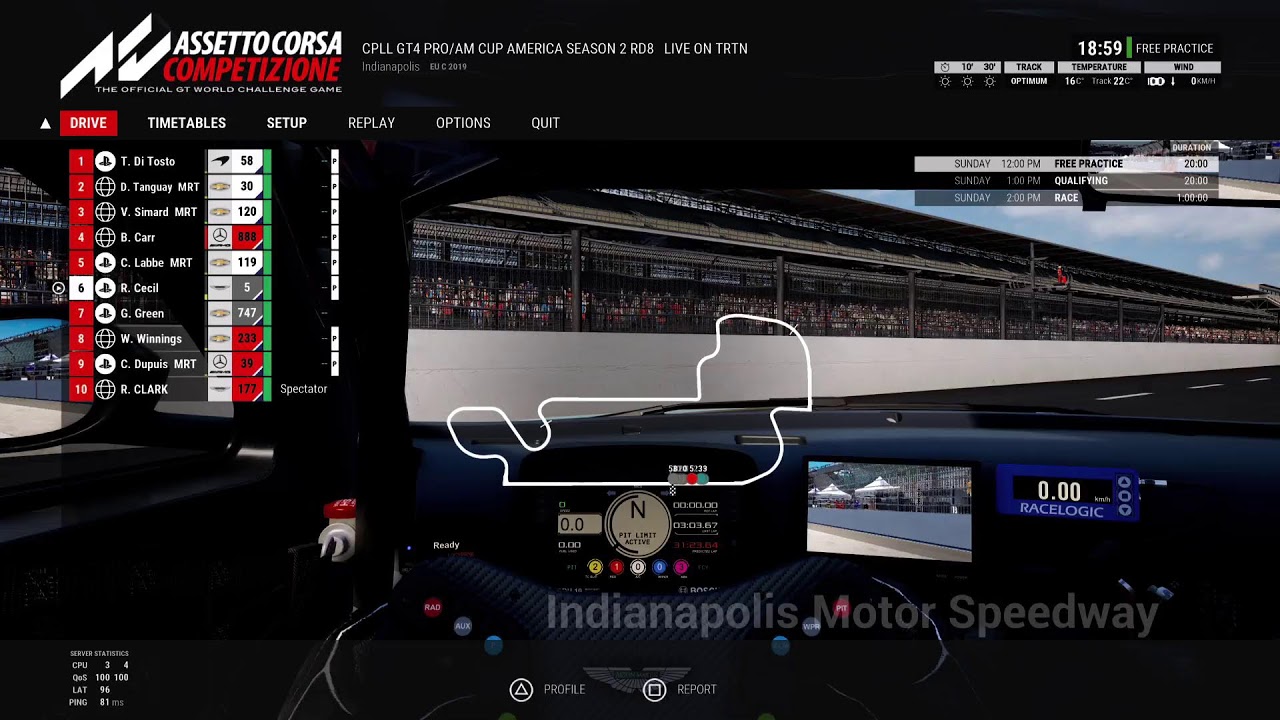Select driver W. Winnings name
Viewport: 1280px width, 720px height.
point(151,339)
